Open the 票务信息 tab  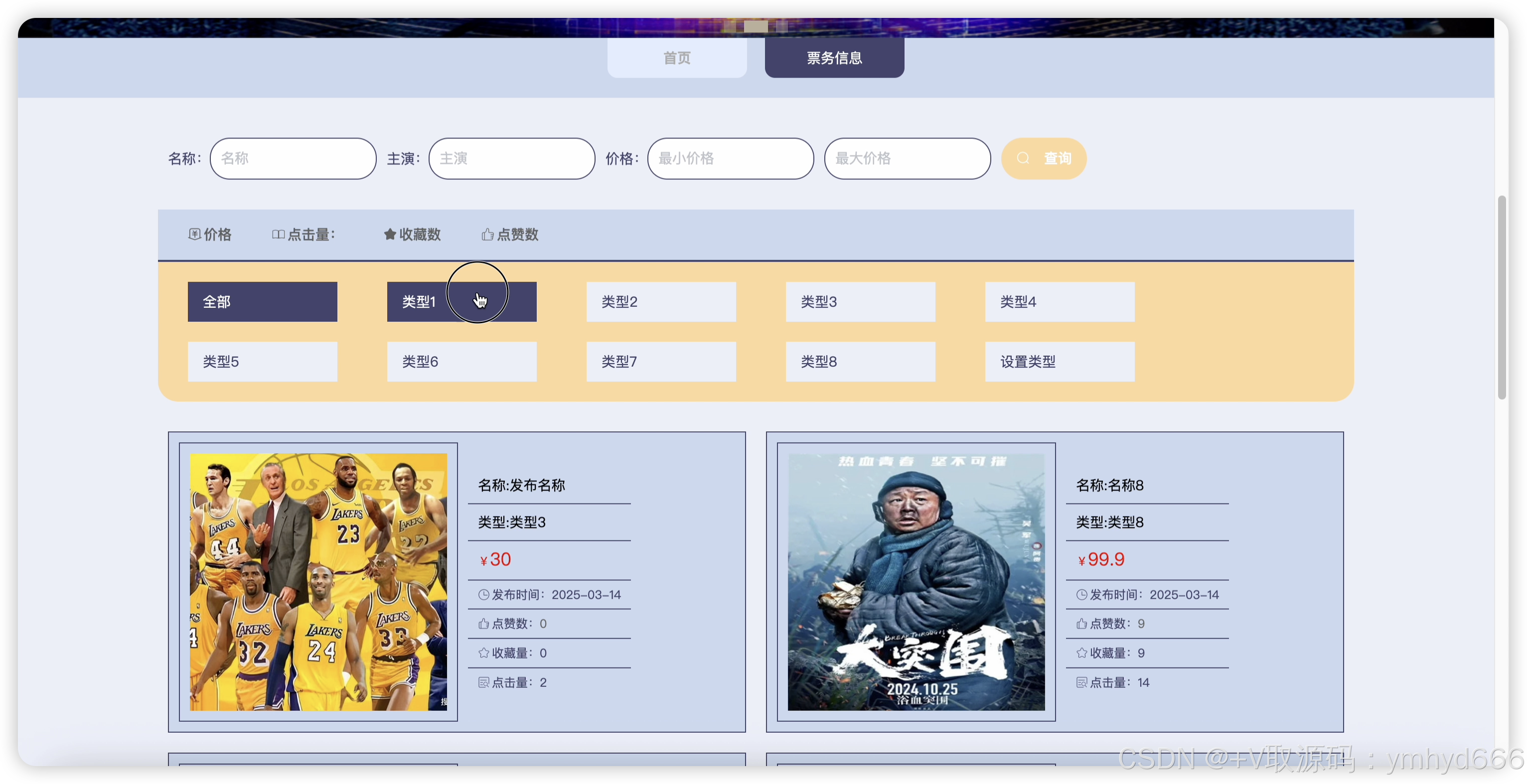coord(834,57)
